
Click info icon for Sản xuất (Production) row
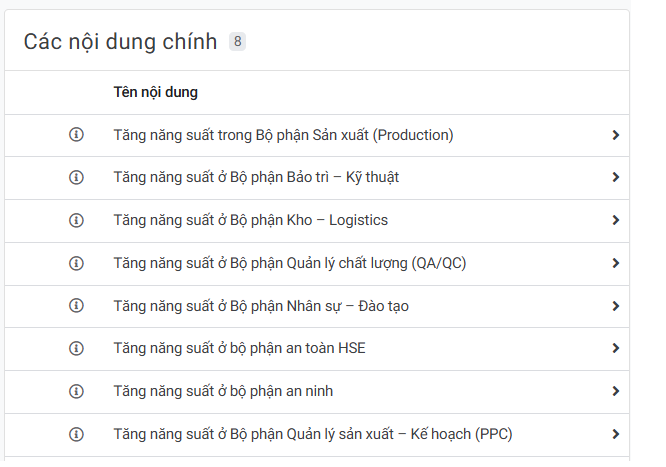[76, 135]
